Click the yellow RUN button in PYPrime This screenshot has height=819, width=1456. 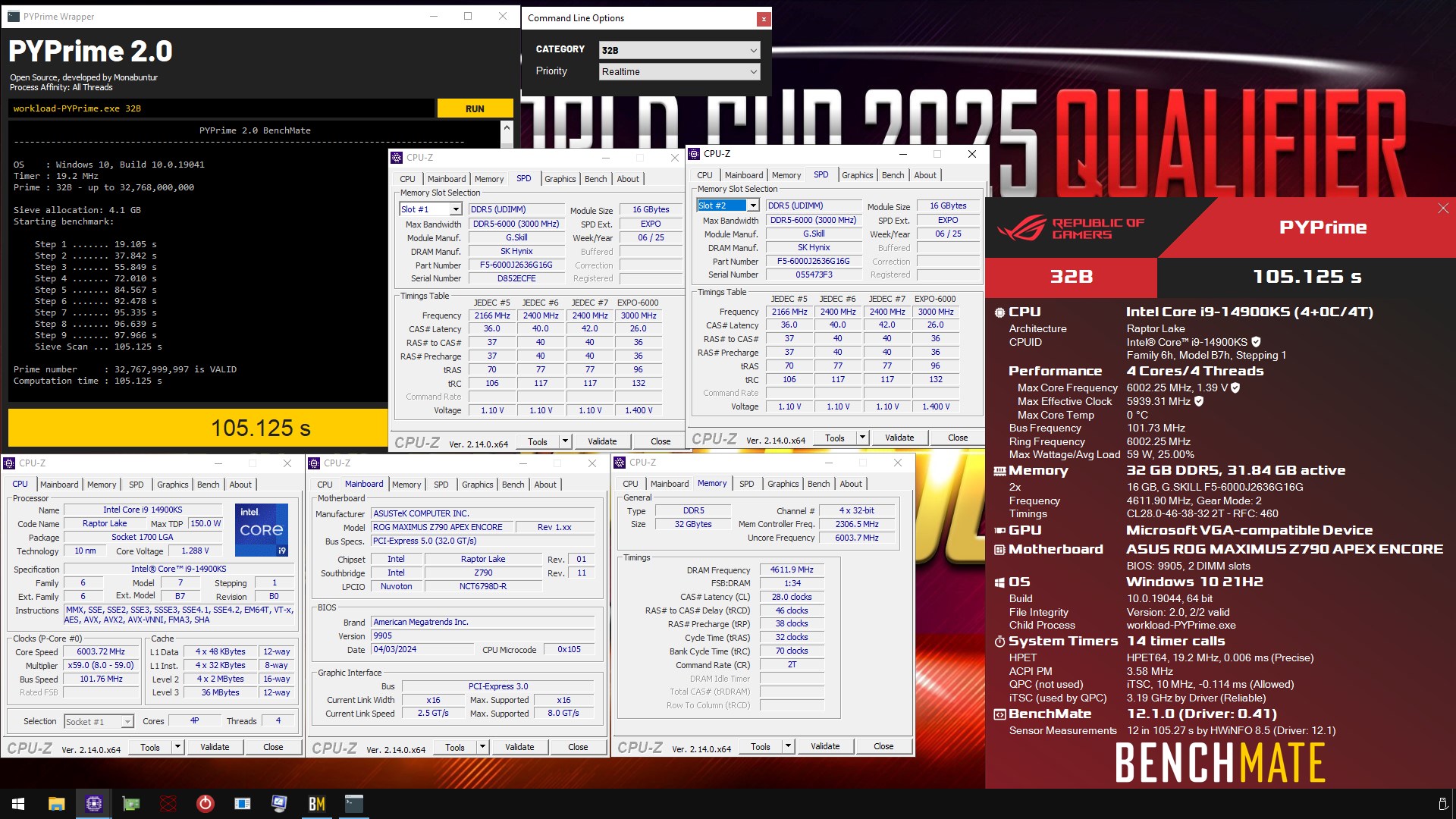click(475, 108)
